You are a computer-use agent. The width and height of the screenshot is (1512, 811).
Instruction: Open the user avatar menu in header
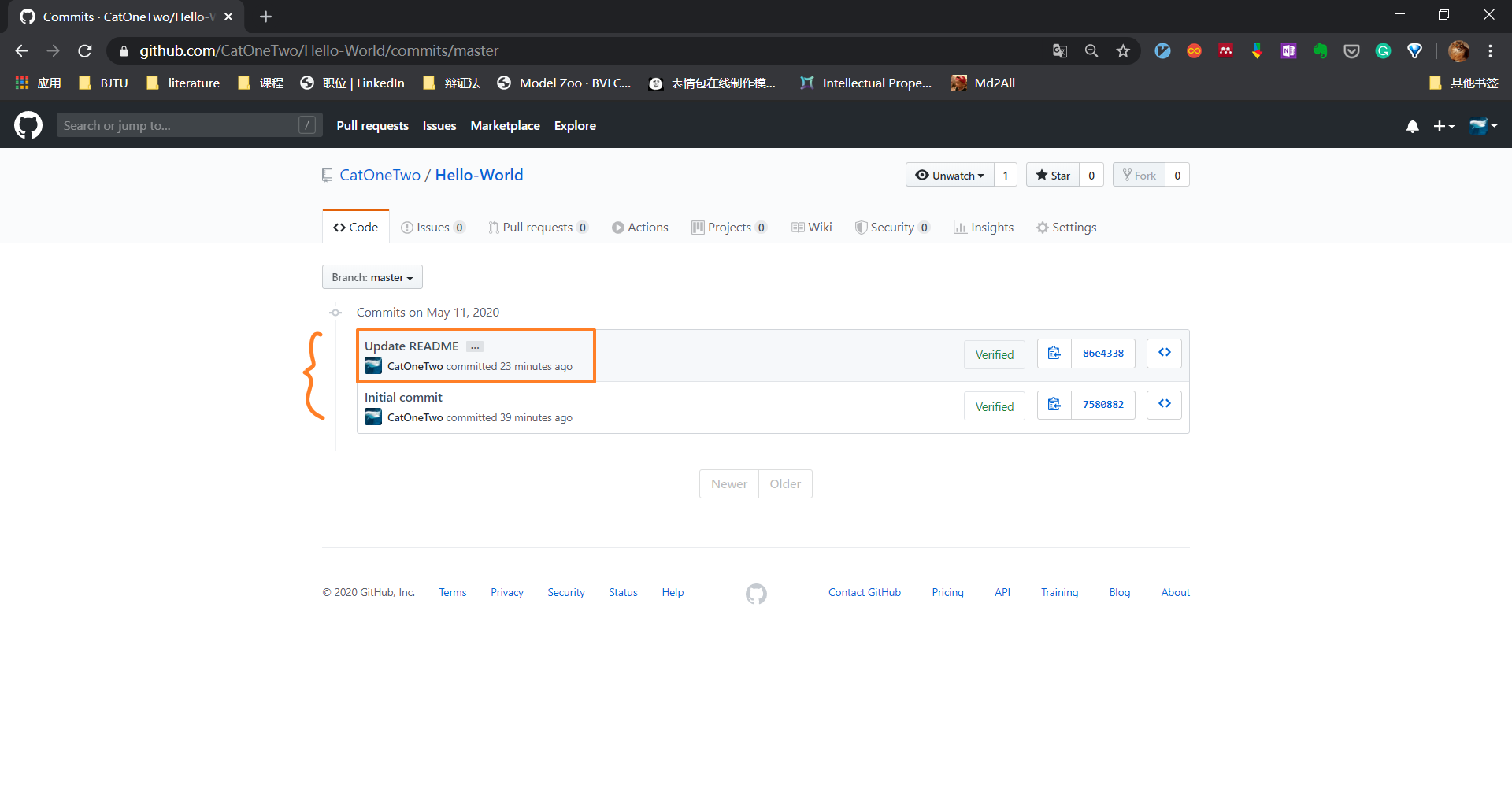click(x=1483, y=126)
